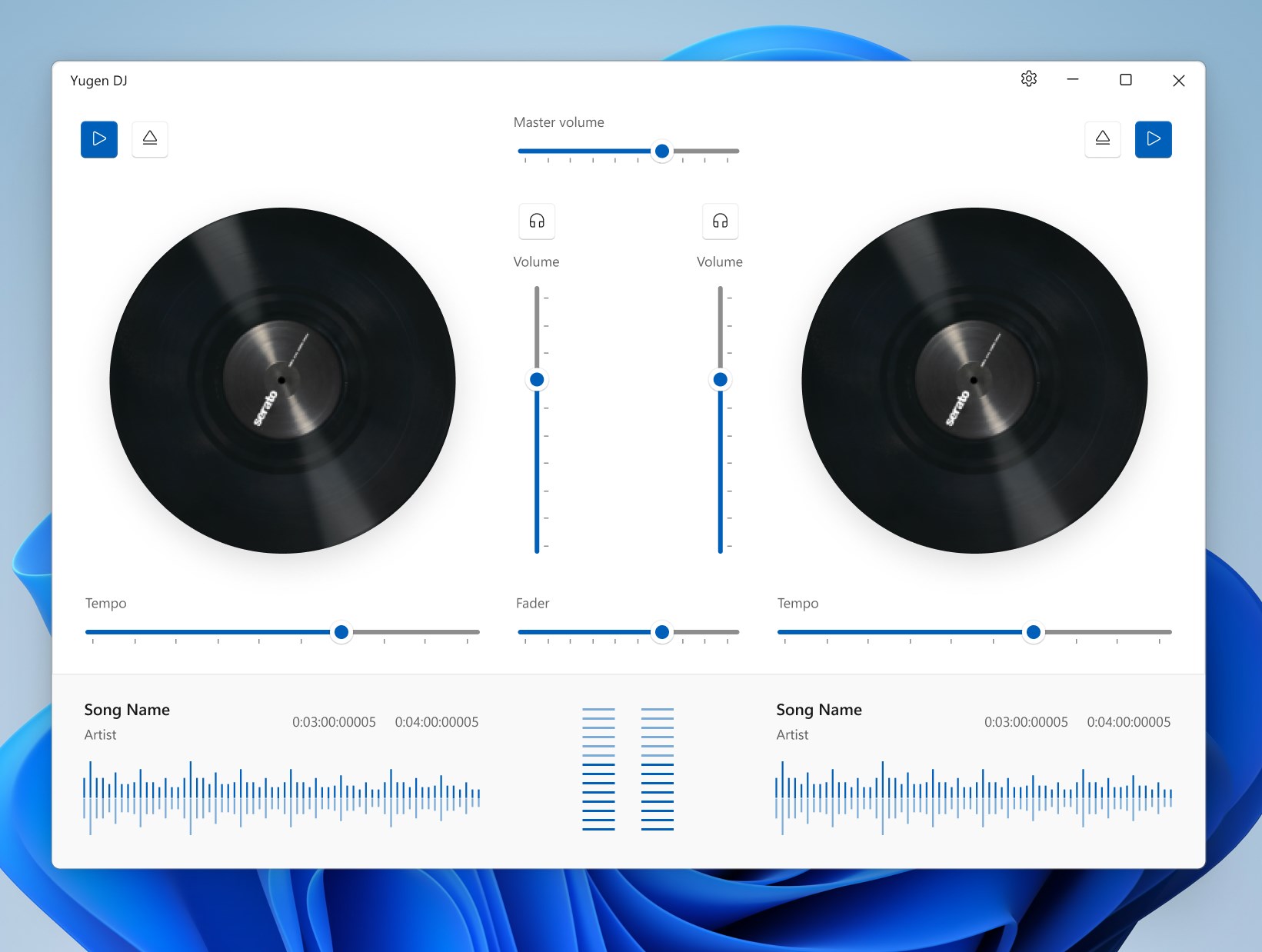Click the left Volume slider handle
Viewport: 1262px width, 952px height.
click(x=537, y=379)
